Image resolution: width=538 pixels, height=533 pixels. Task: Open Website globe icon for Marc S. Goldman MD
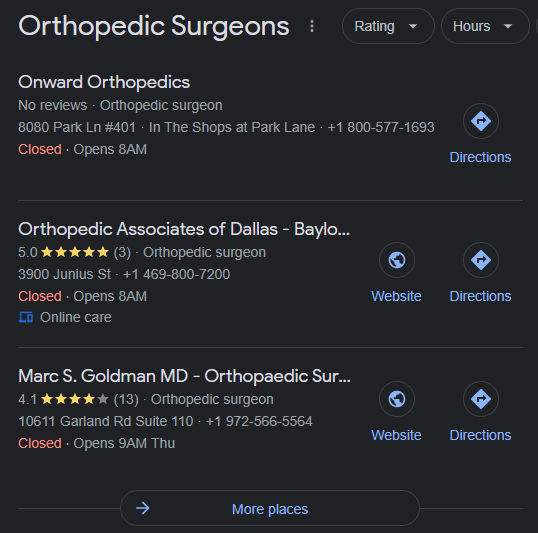pos(397,399)
